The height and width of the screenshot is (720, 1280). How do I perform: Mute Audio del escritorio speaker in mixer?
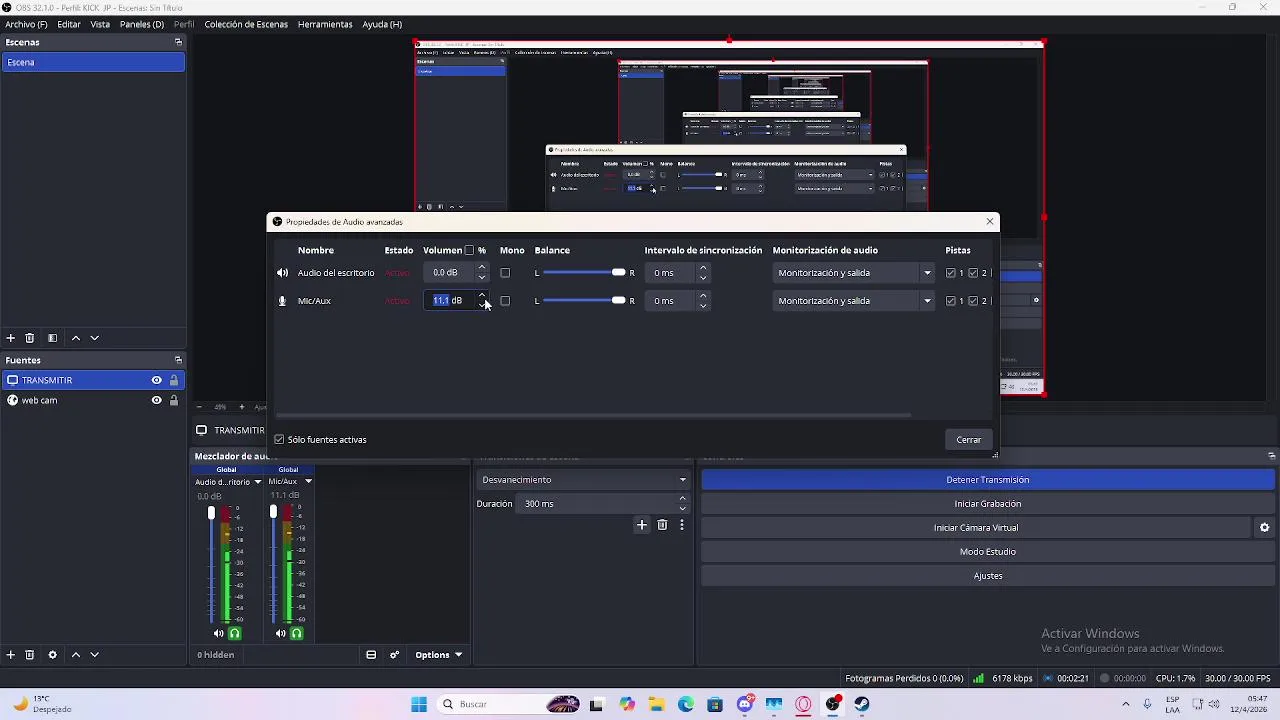219,633
